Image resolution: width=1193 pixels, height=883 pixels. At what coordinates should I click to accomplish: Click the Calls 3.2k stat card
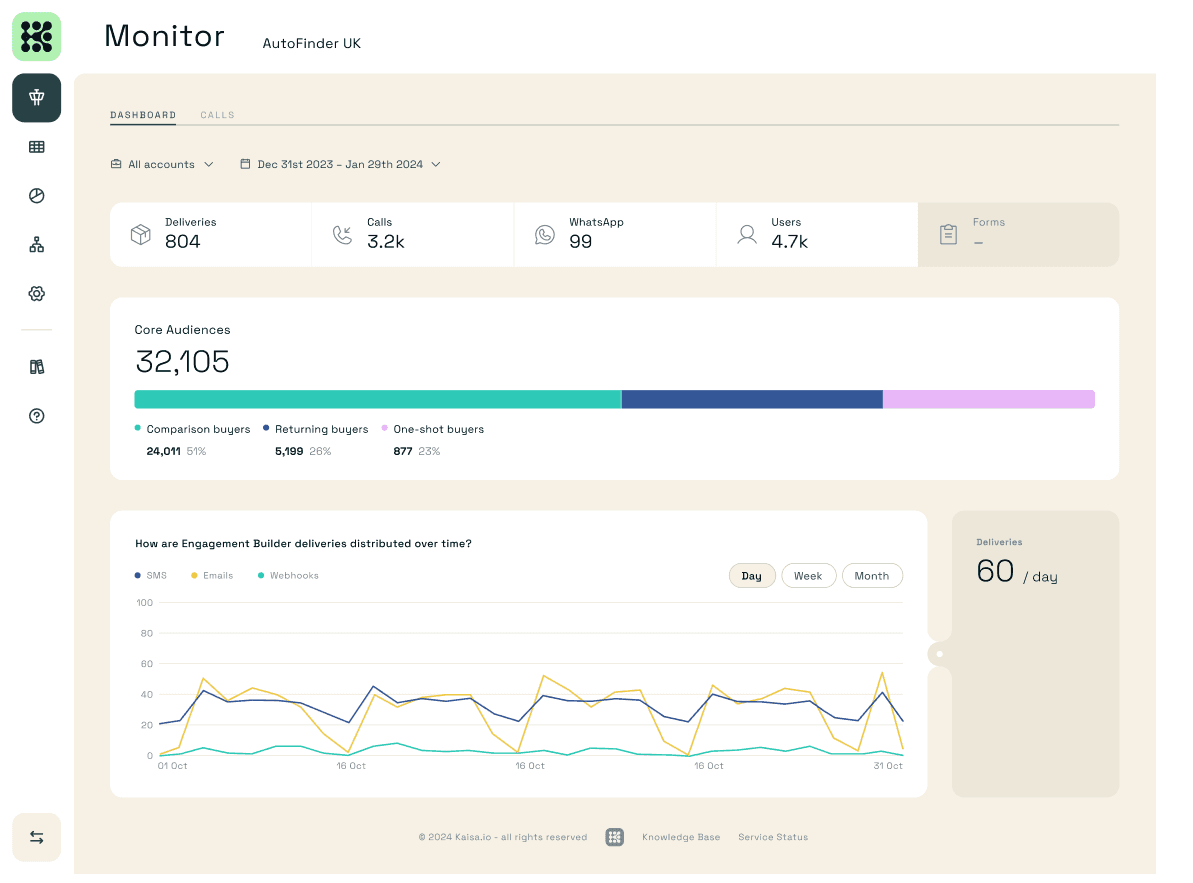coord(413,234)
